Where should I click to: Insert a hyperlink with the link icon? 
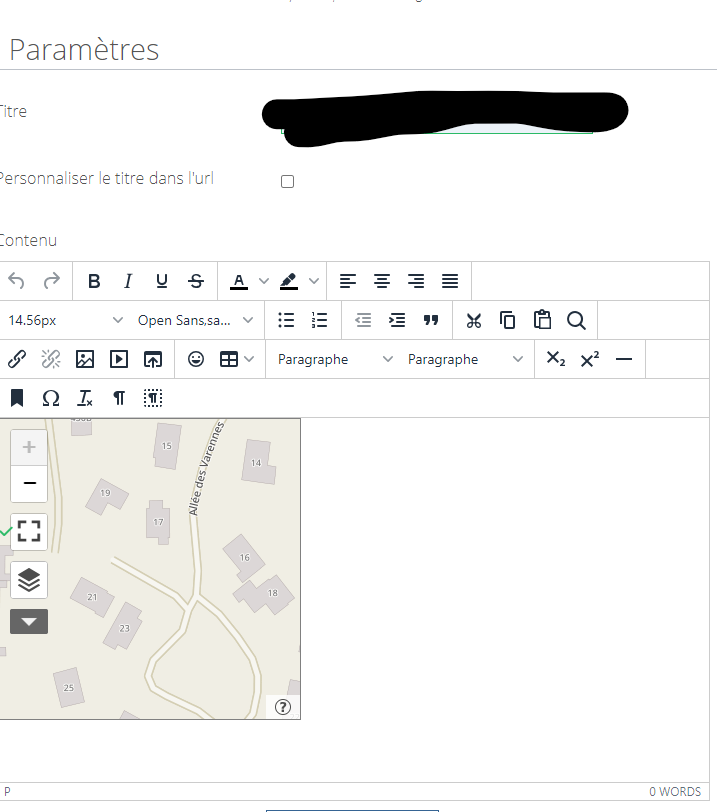click(17, 359)
